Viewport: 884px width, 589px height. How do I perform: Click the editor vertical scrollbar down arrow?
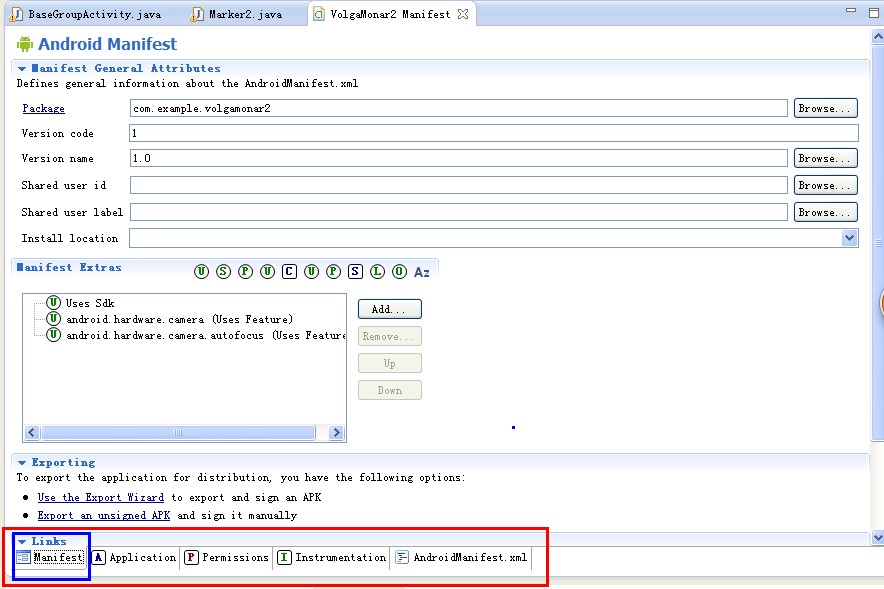878,538
